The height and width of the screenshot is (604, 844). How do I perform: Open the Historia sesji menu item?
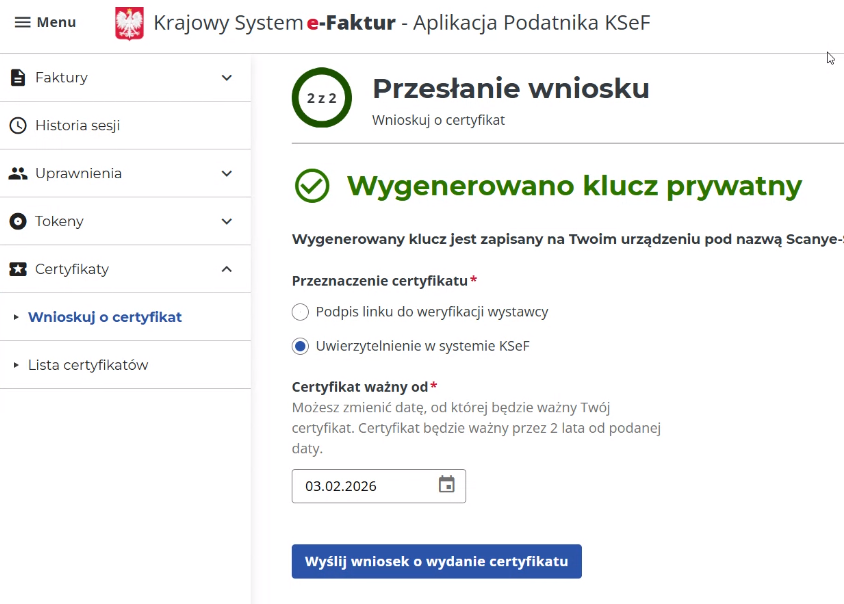78,126
